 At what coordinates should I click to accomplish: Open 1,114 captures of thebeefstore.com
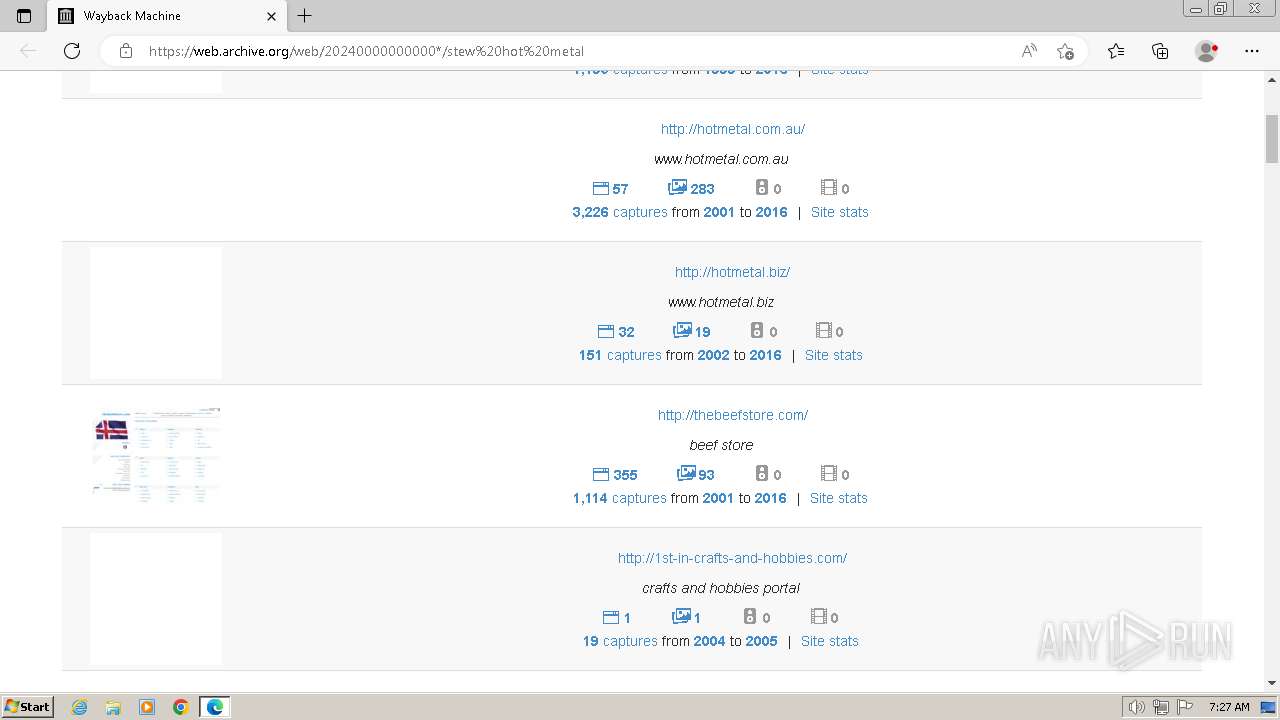pyautogui.click(x=620, y=498)
